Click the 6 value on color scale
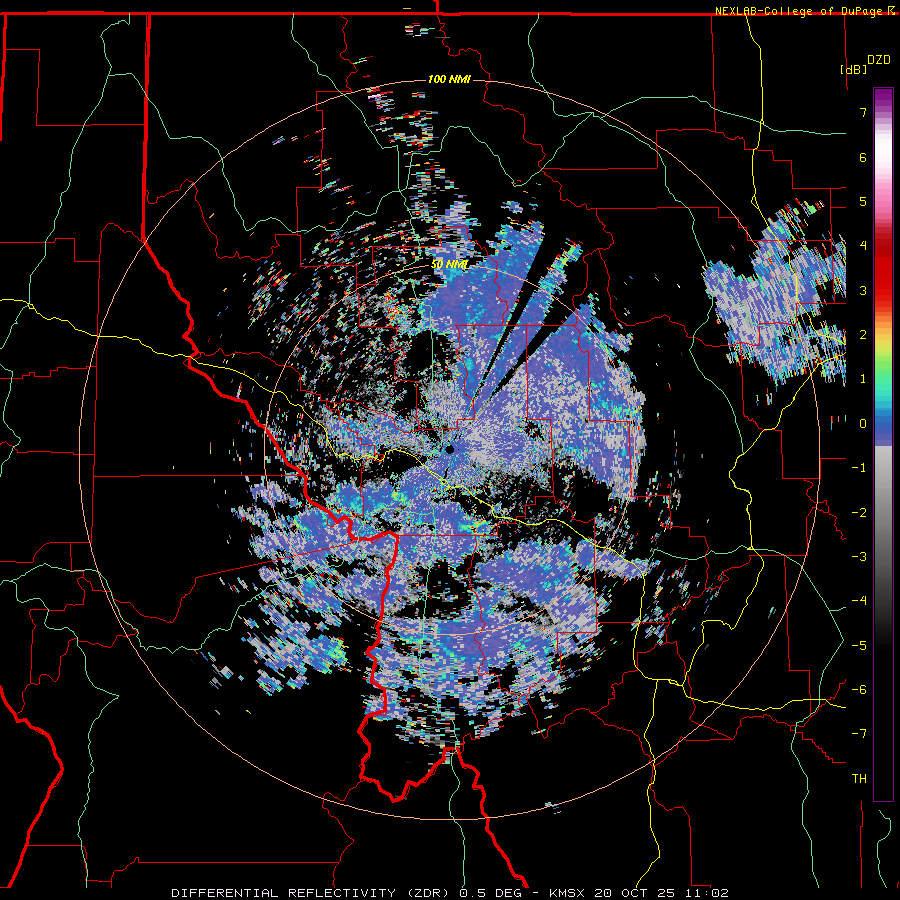This screenshot has width=900, height=900. tap(863, 157)
